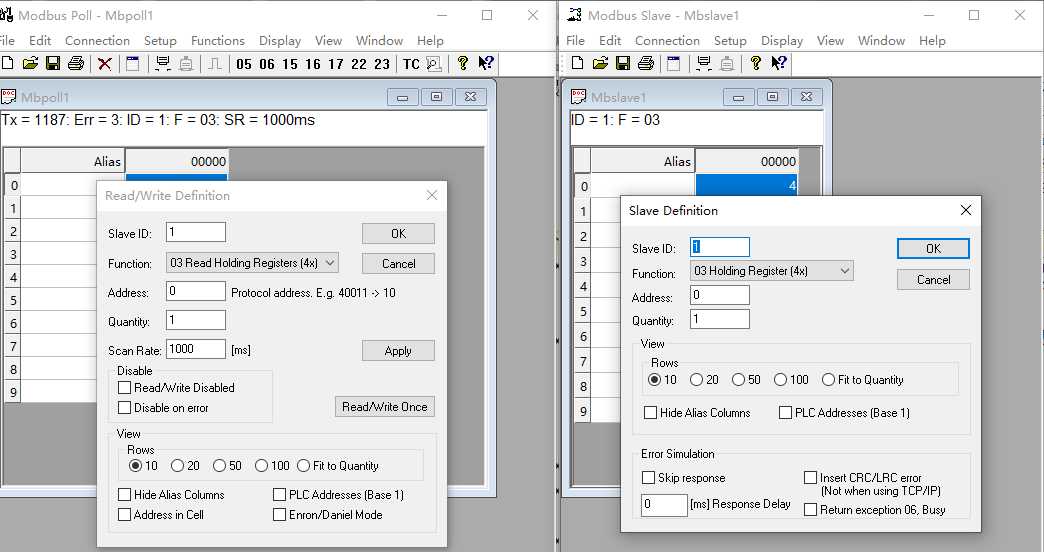Open Function dropdown 03 Holding Register in Slave

[x=772, y=271]
